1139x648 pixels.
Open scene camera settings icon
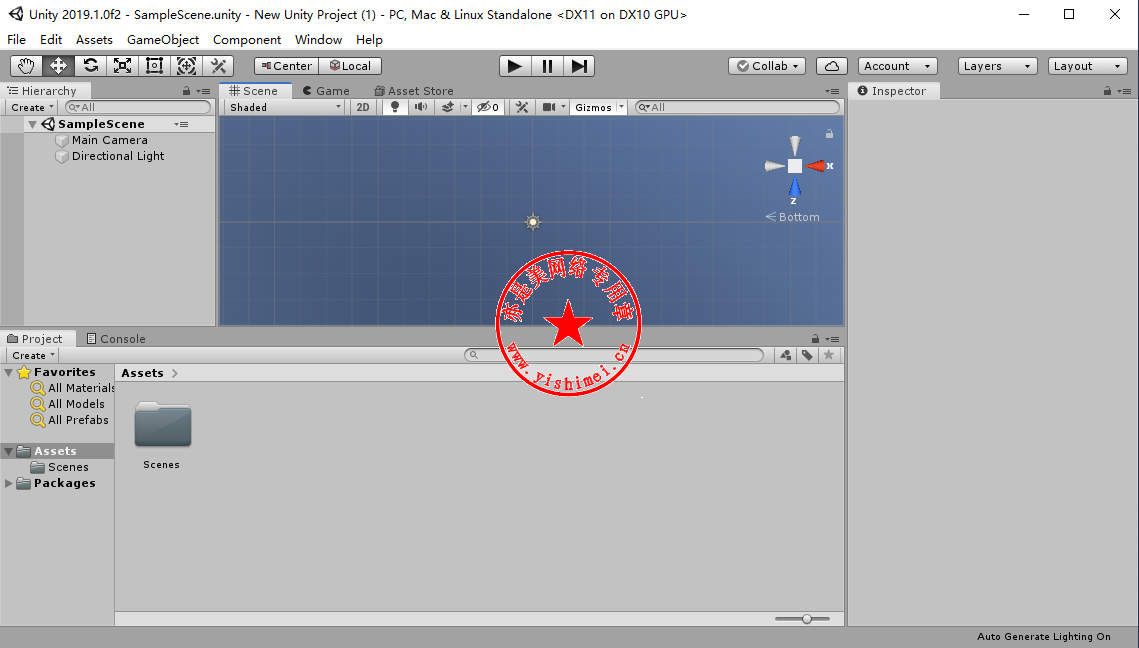tap(548, 107)
